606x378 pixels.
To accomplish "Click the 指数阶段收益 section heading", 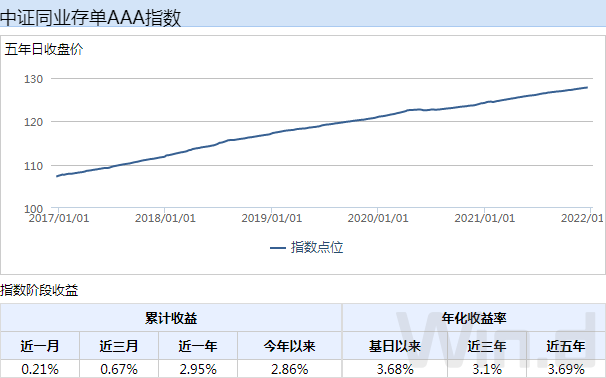I will pos(39,290).
